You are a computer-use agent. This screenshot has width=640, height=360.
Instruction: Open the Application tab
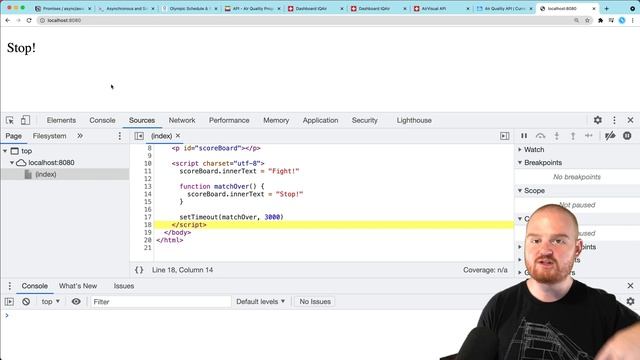(x=320, y=120)
